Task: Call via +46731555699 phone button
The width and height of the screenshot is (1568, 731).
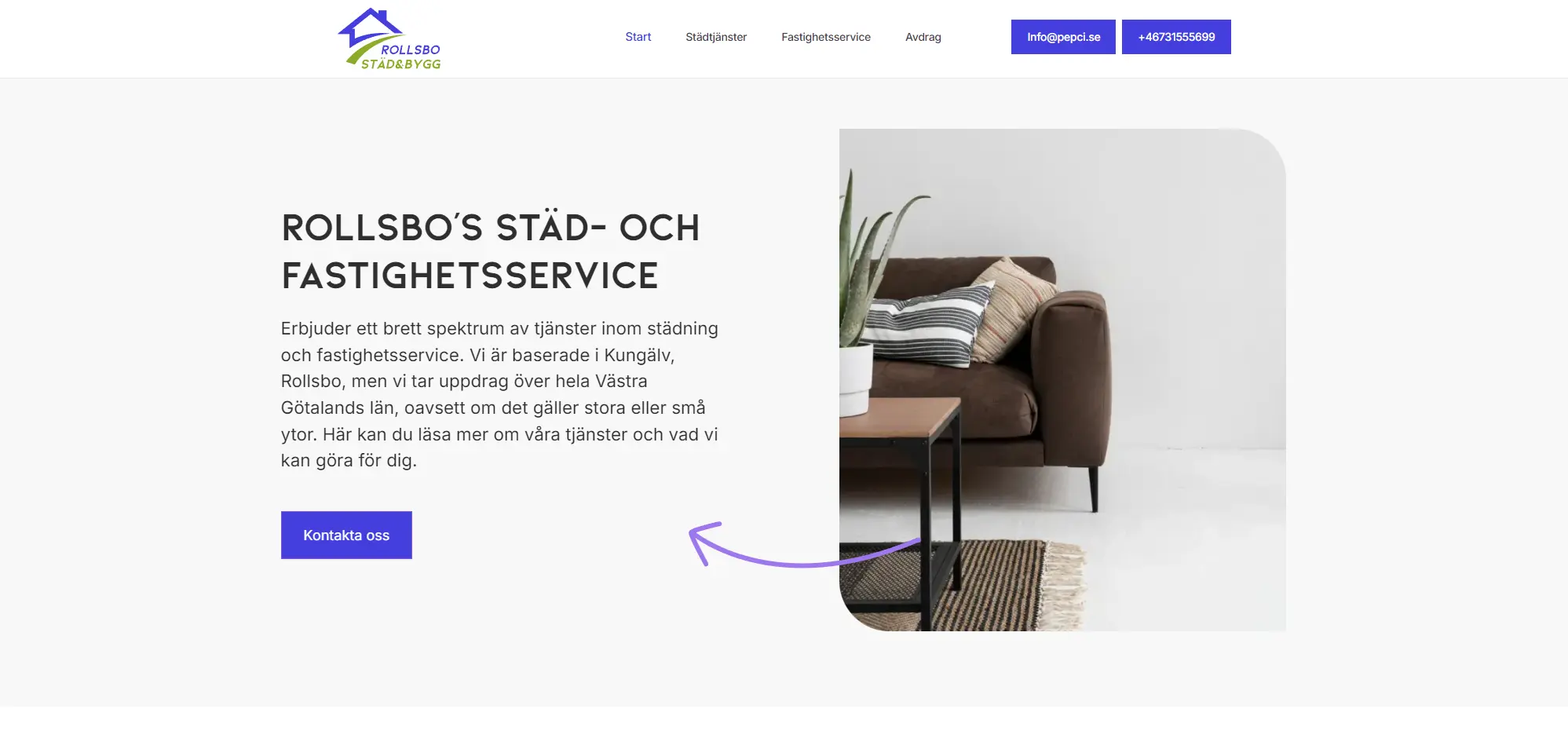Action: [x=1176, y=37]
